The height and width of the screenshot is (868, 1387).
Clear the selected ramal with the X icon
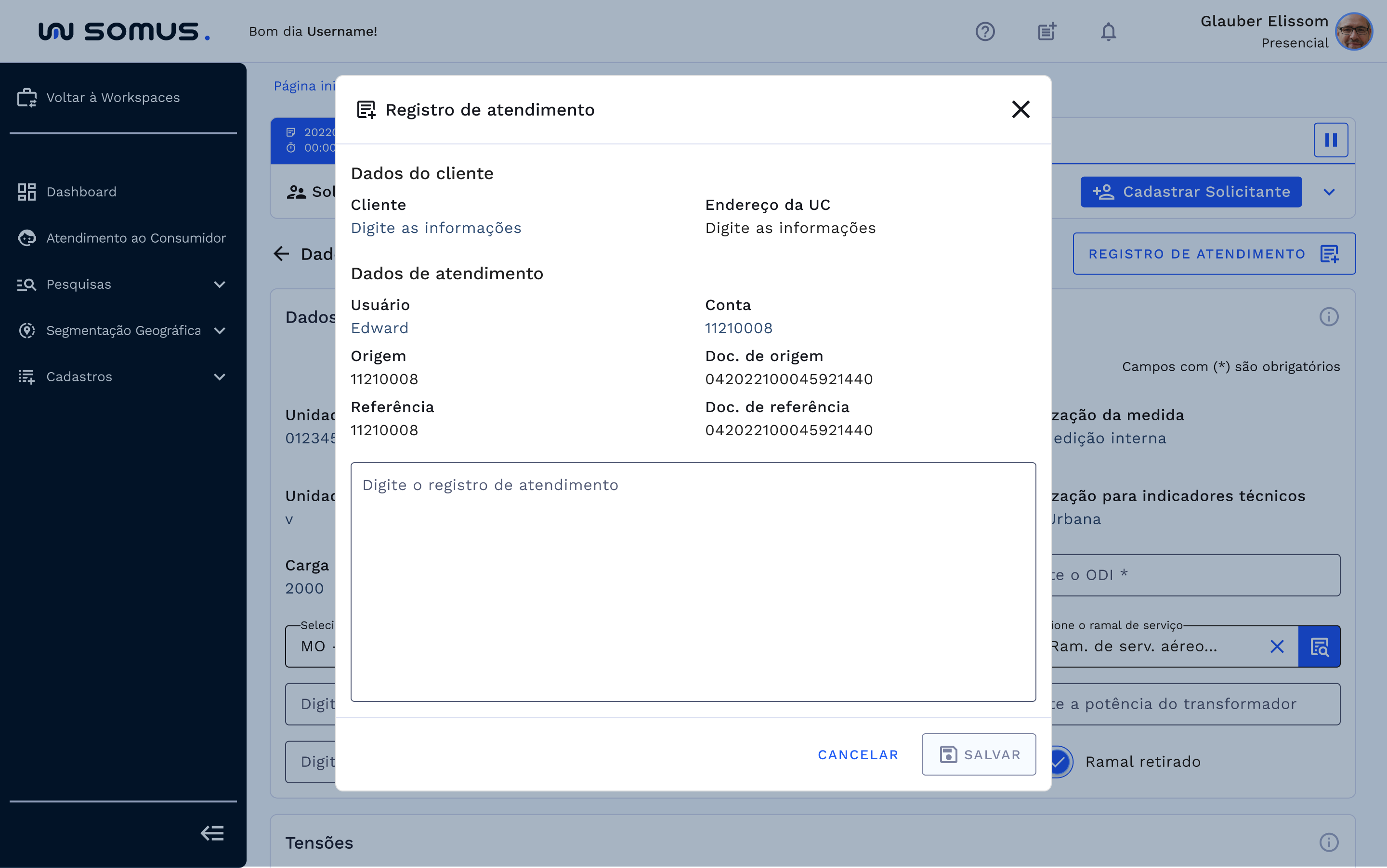(1277, 647)
